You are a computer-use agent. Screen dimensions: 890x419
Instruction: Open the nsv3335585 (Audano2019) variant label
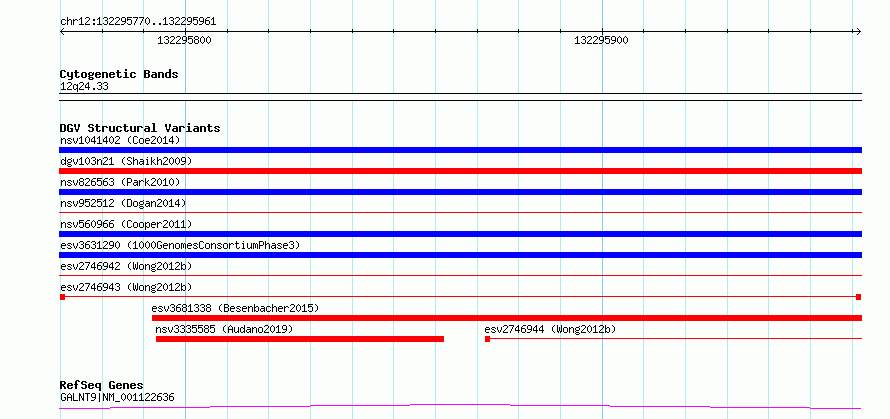224,329
